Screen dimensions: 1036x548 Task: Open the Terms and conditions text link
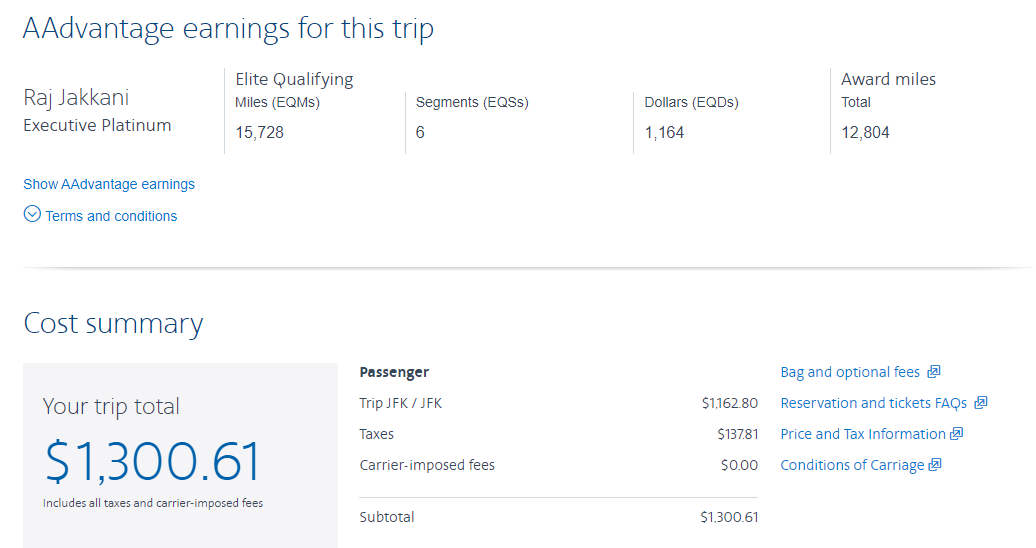click(111, 216)
